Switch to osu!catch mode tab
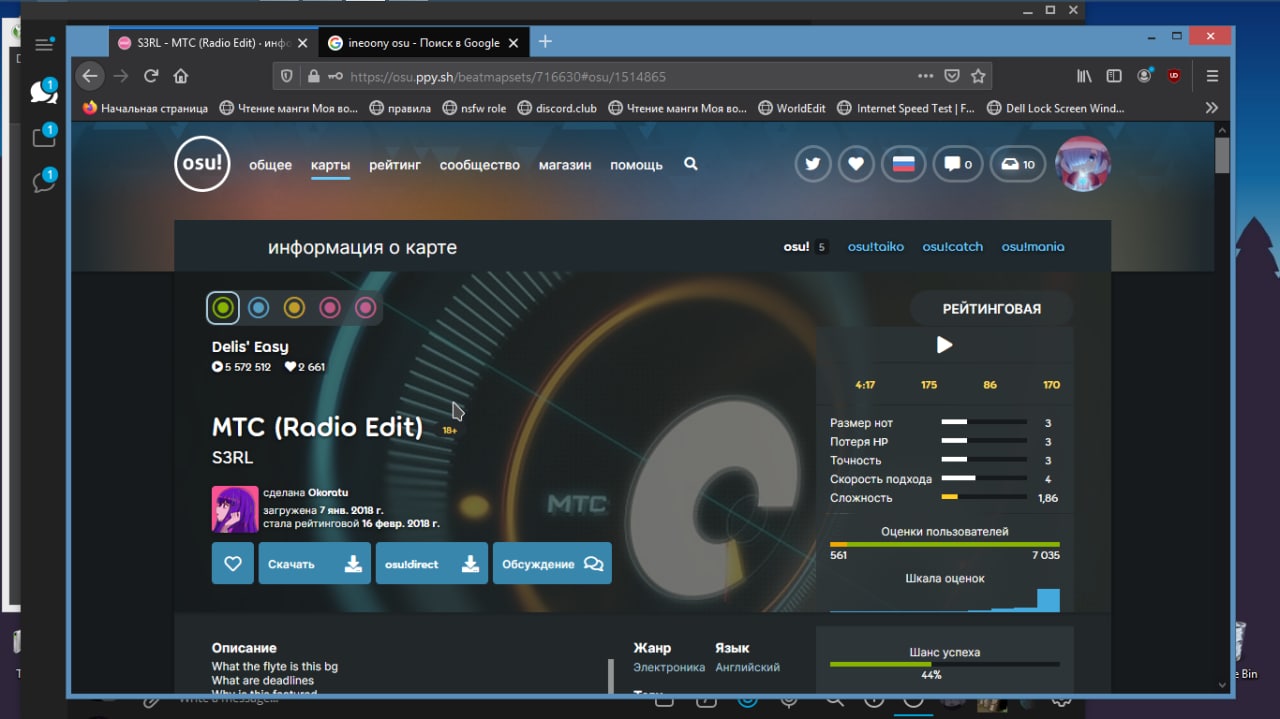Viewport: 1280px width, 719px height. (x=953, y=247)
